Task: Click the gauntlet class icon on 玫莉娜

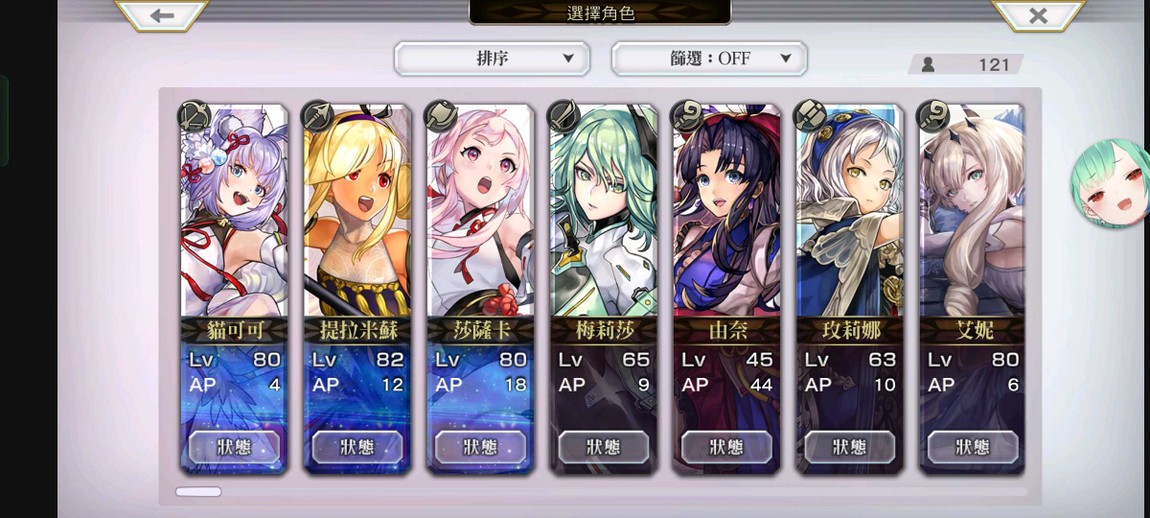Action: tap(811, 116)
